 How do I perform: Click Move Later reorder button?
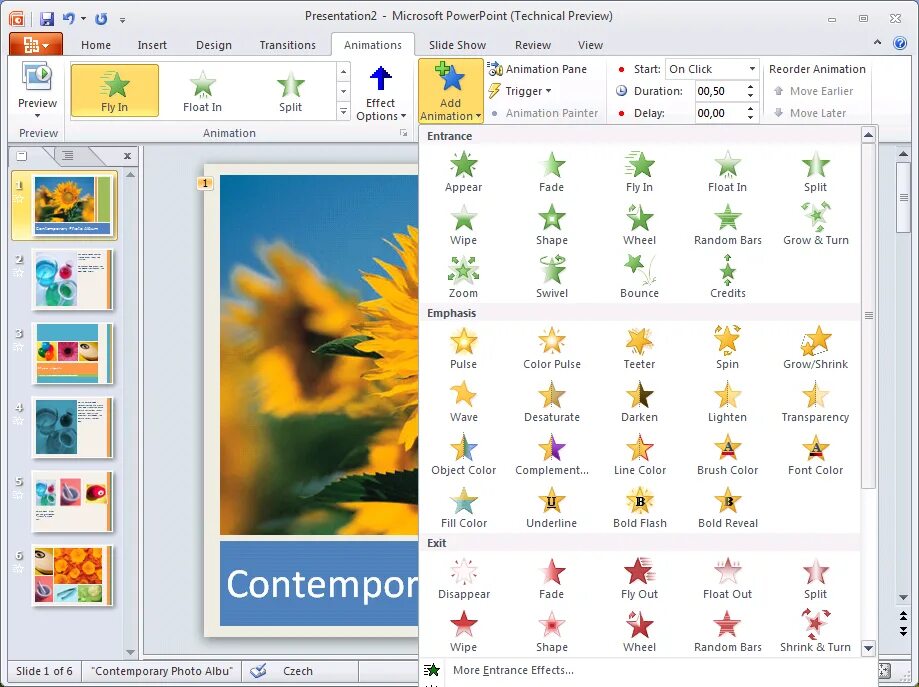pos(809,113)
